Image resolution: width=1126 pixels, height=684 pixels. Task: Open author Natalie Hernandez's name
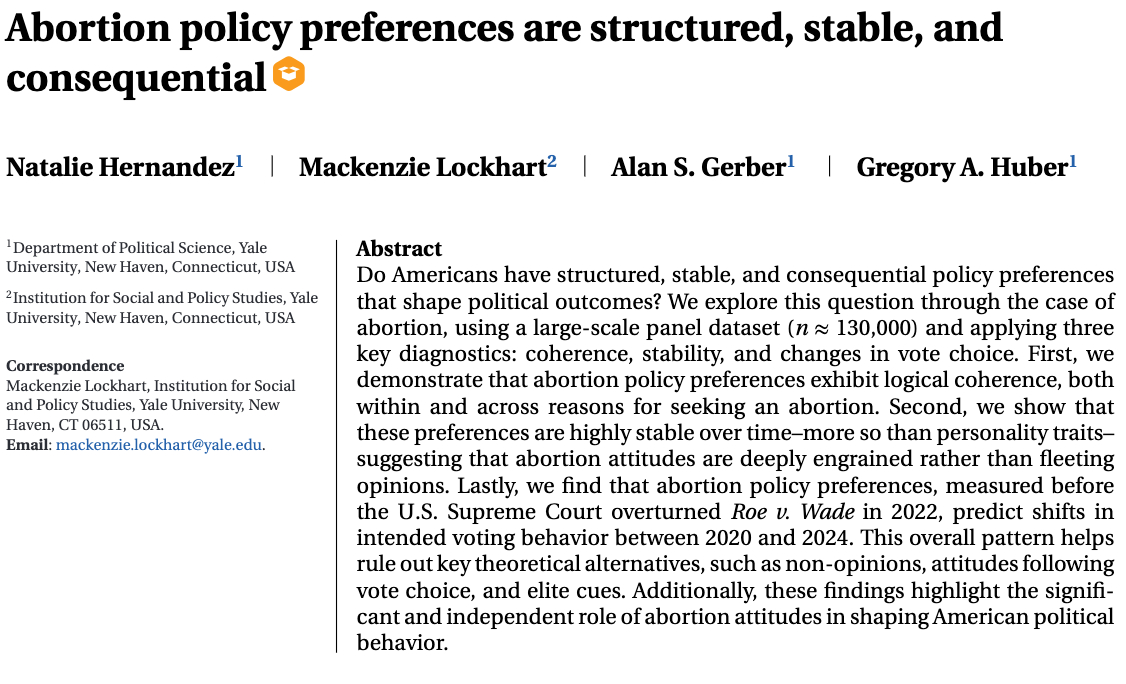tap(120, 167)
